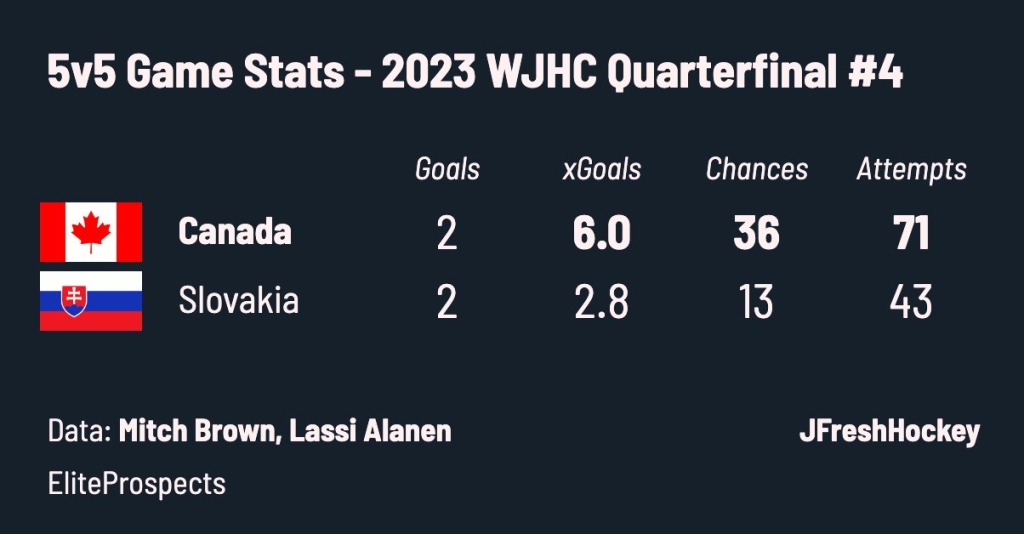
Task: Click Canada's goals value
Action: click(447, 233)
